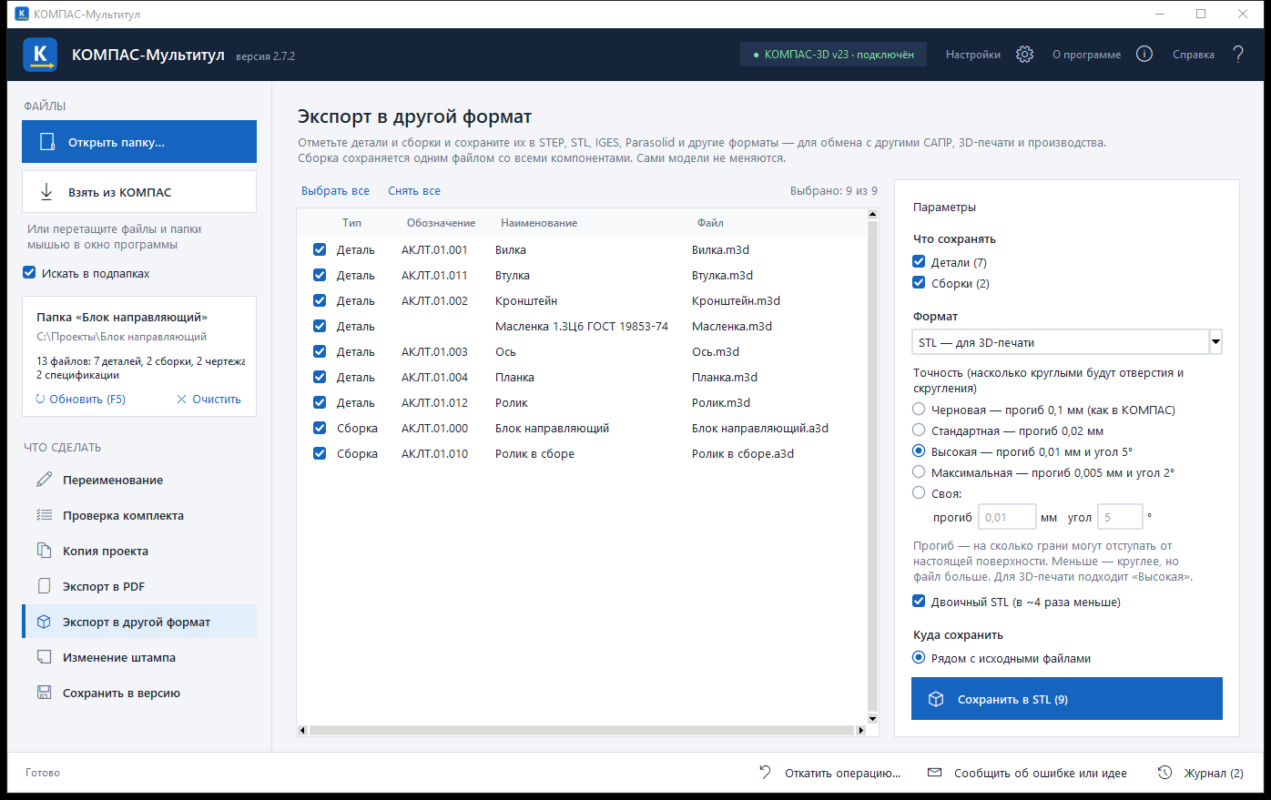This screenshot has height=800, width=1271.
Task: Uncheck the Вилка row checkbox
Action: point(320,250)
